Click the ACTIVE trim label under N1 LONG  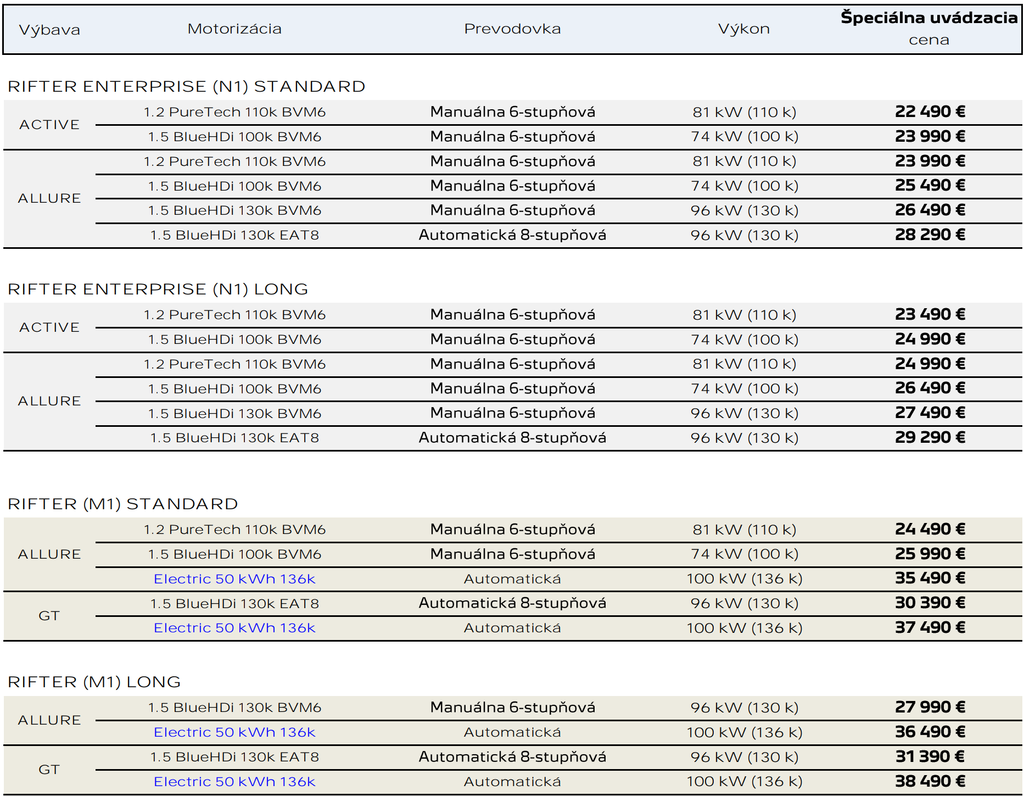coord(49,327)
